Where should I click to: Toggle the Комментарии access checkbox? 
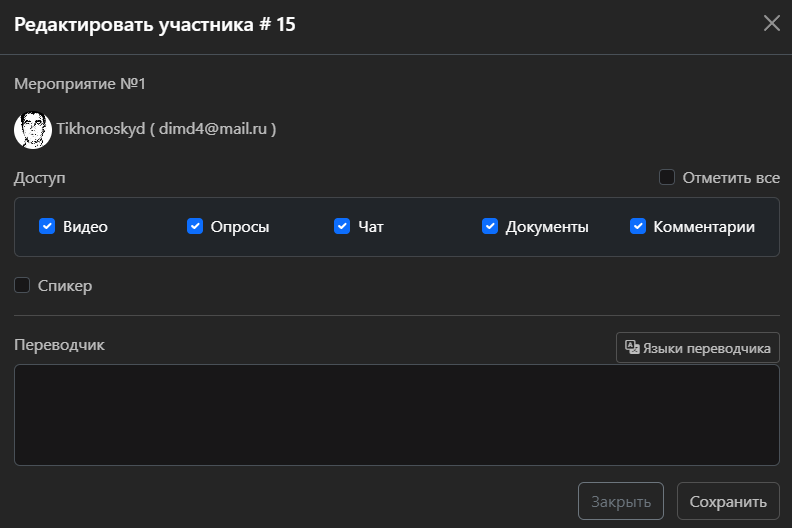coord(638,226)
